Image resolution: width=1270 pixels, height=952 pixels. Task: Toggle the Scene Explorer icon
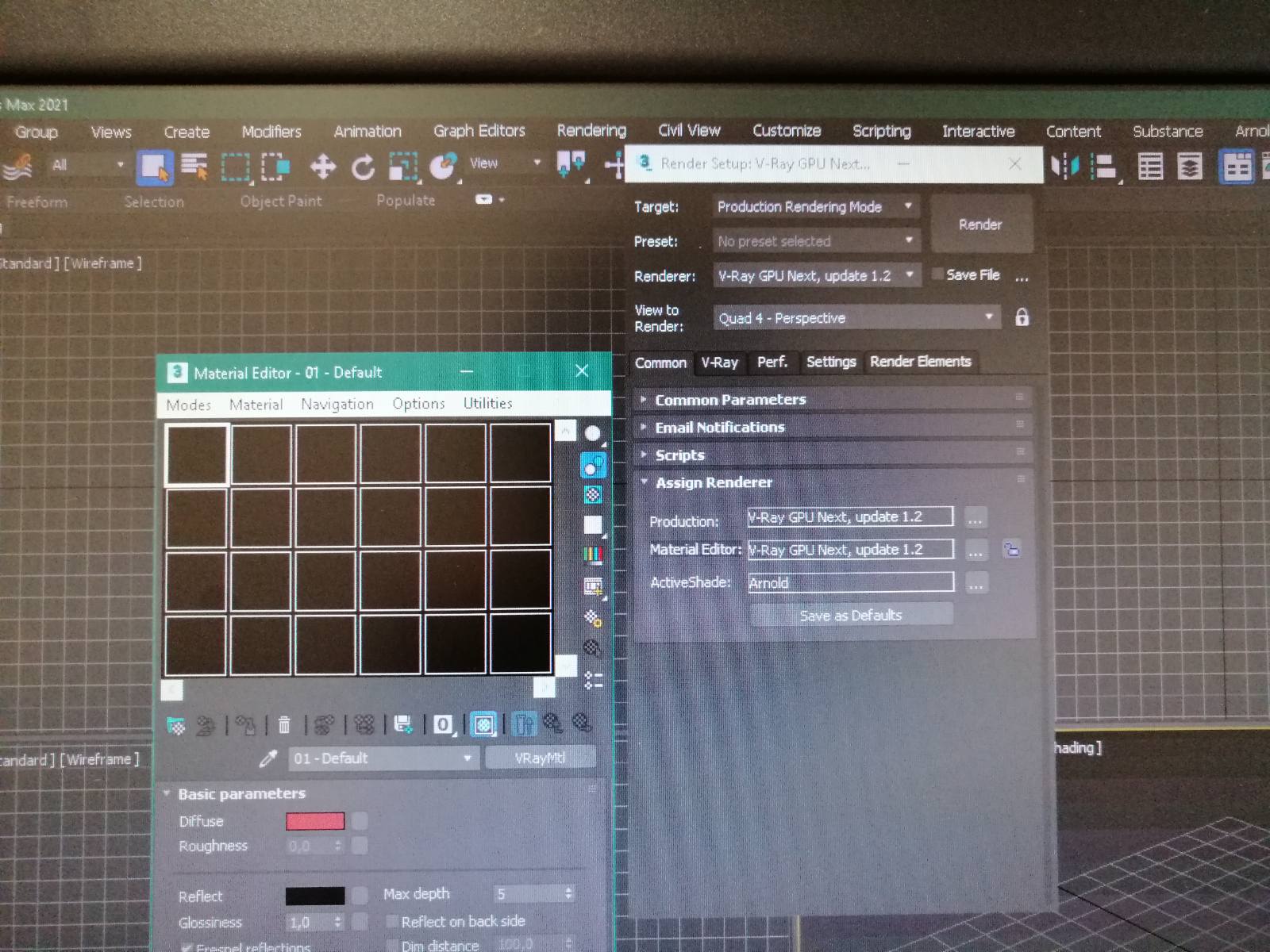click(x=1150, y=167)
